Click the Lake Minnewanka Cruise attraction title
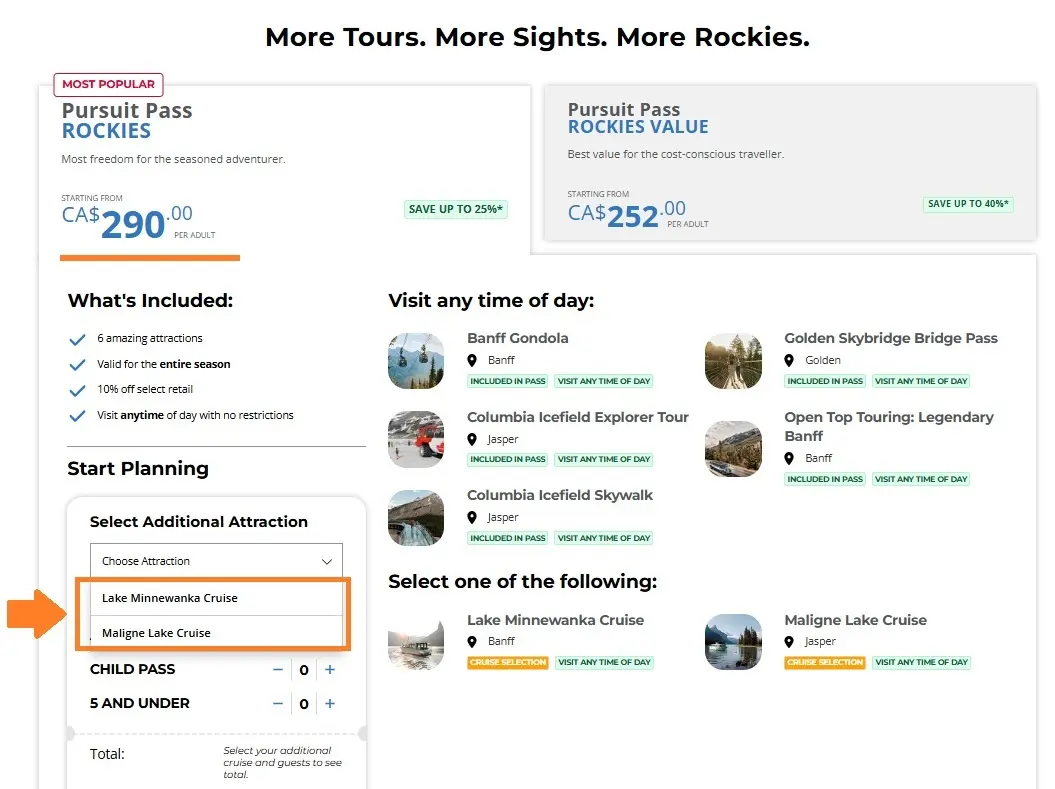The height and width of the screenshot is (789, 1055). [555, 620]
